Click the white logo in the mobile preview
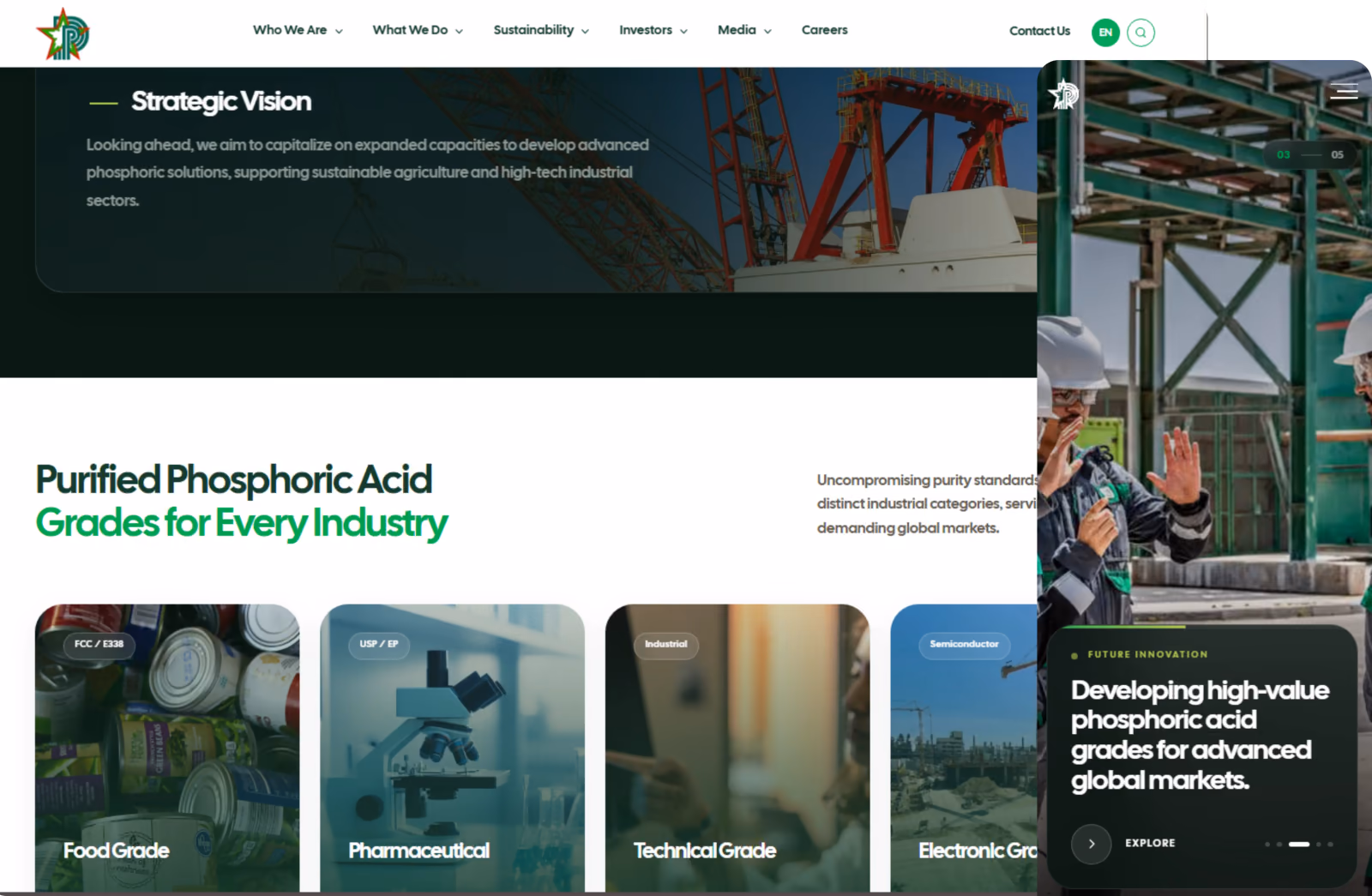Image resolution: width=1372 pixels, height=896 pixels. (1064, 93)
